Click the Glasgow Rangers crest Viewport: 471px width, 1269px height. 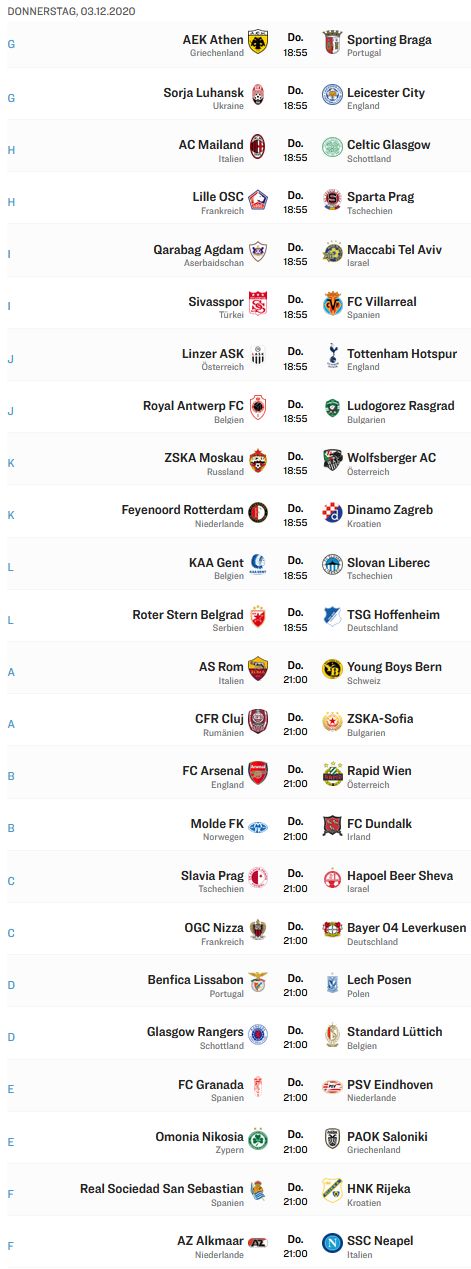[258, 1033]
